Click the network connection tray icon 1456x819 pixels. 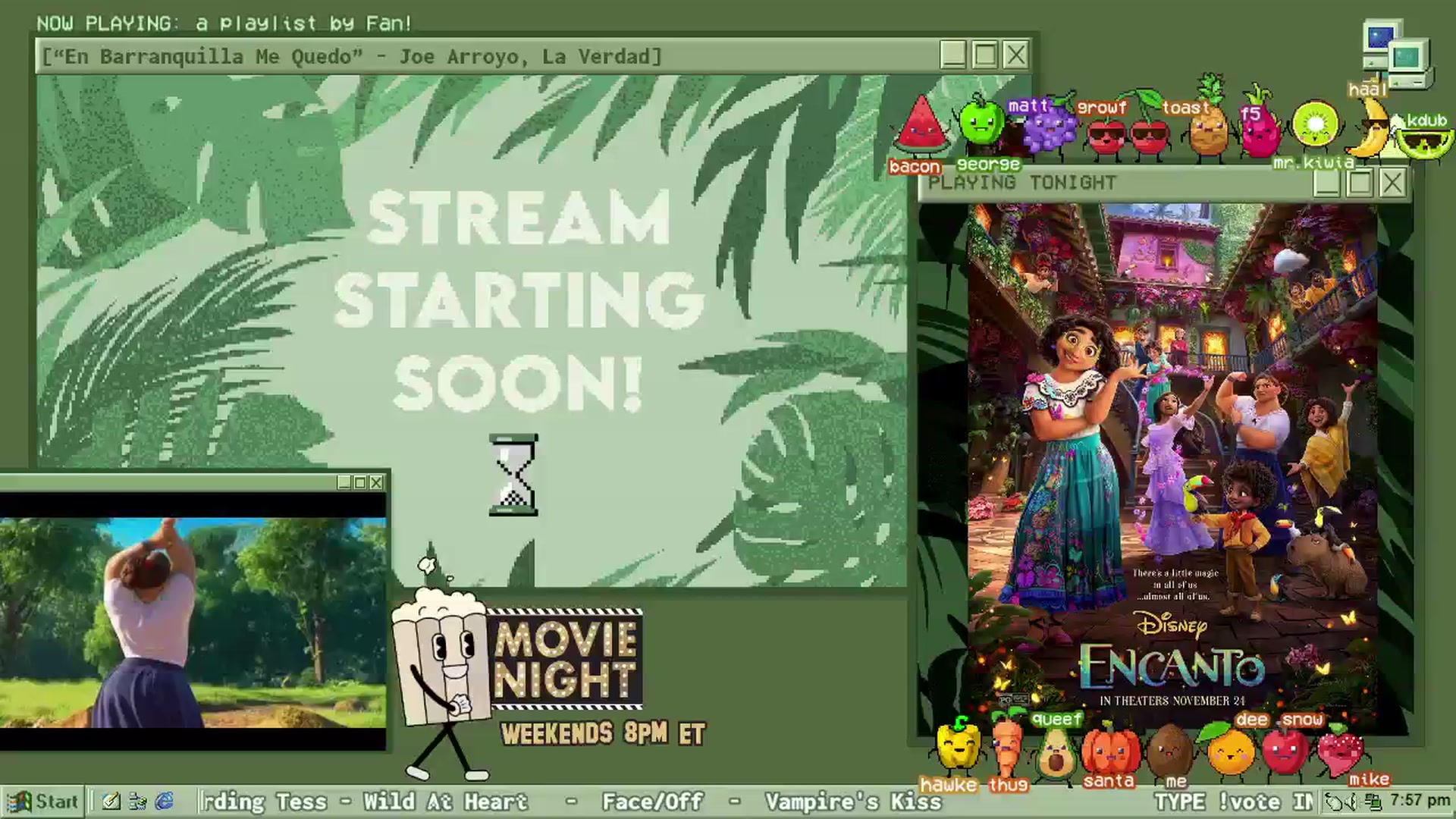click(1373, 802)
